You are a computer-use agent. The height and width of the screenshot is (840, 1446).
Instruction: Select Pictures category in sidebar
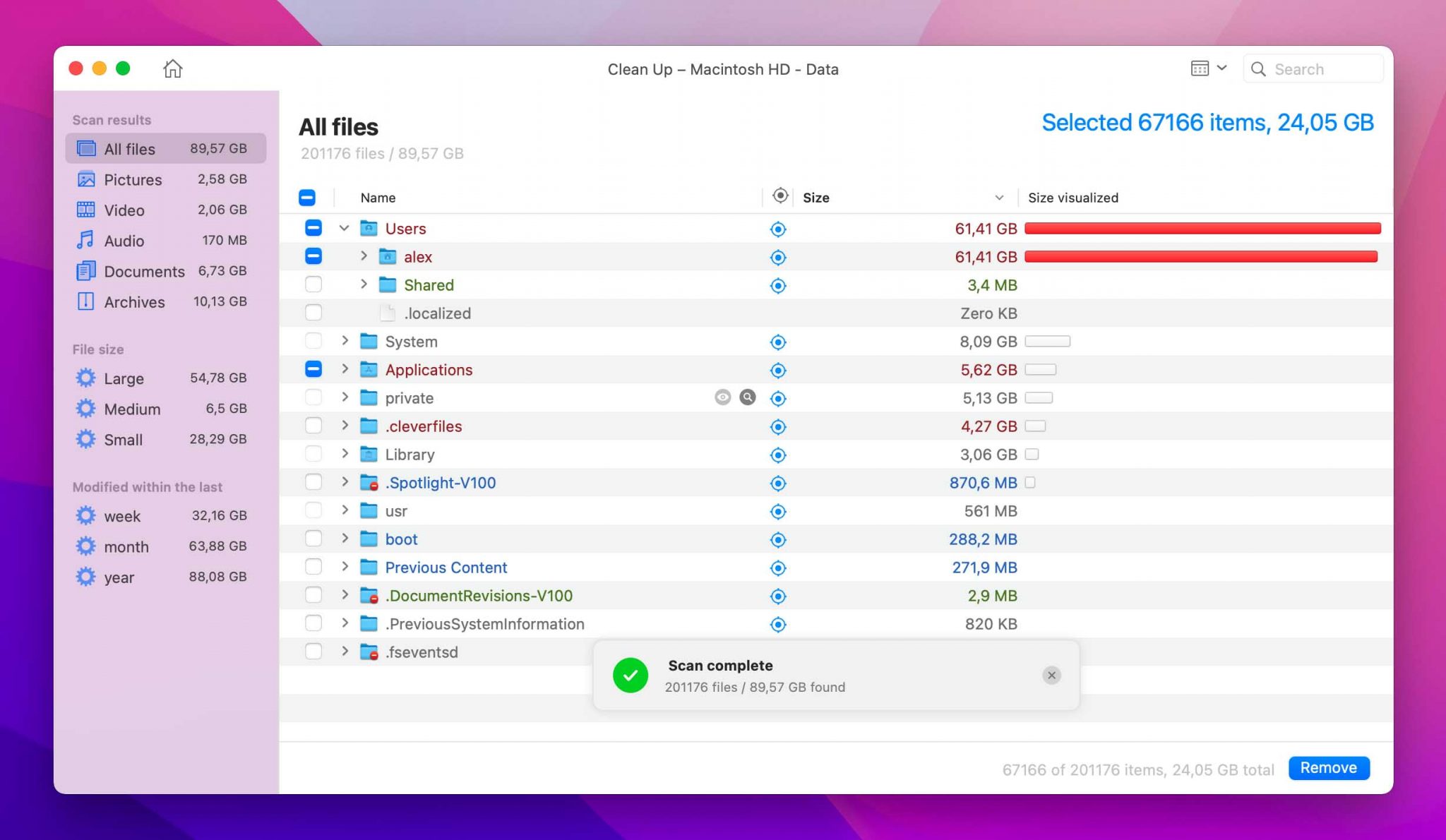tap(166, 179)
